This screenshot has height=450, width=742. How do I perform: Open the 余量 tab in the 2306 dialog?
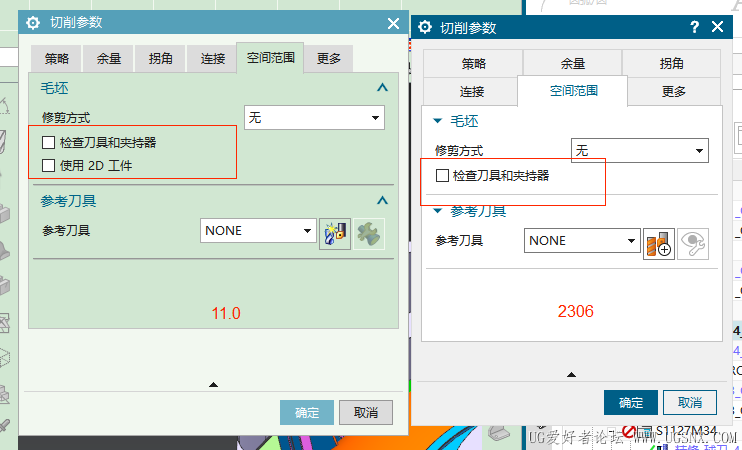point(573,63)
